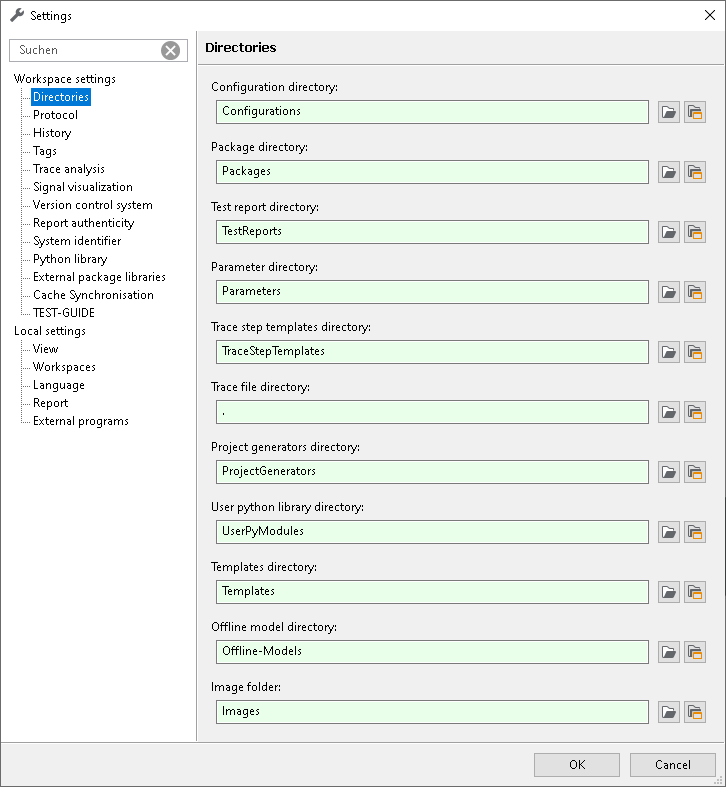726x787 pixels.
Task: Open the Version control system settings
Action: click(x=92, y=205)
